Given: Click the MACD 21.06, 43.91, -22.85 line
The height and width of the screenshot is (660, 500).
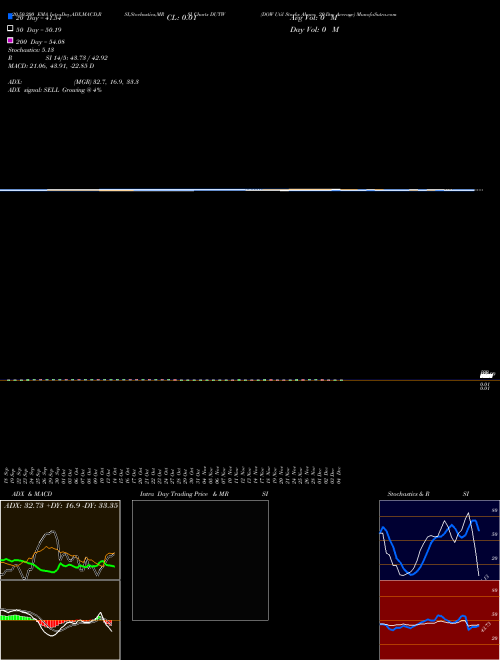Looking at the screenshot, I should 51,66.
